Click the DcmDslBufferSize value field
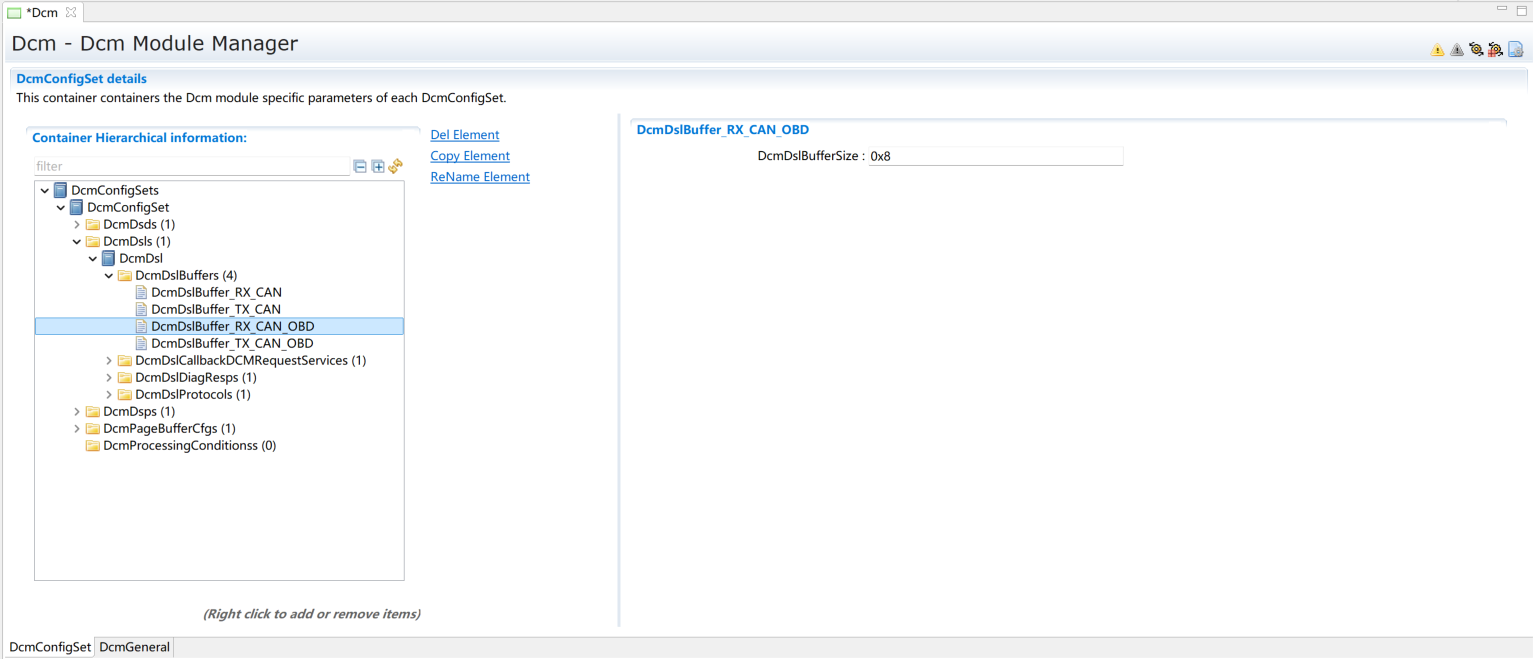The image size is (1533, 659). 995,157
